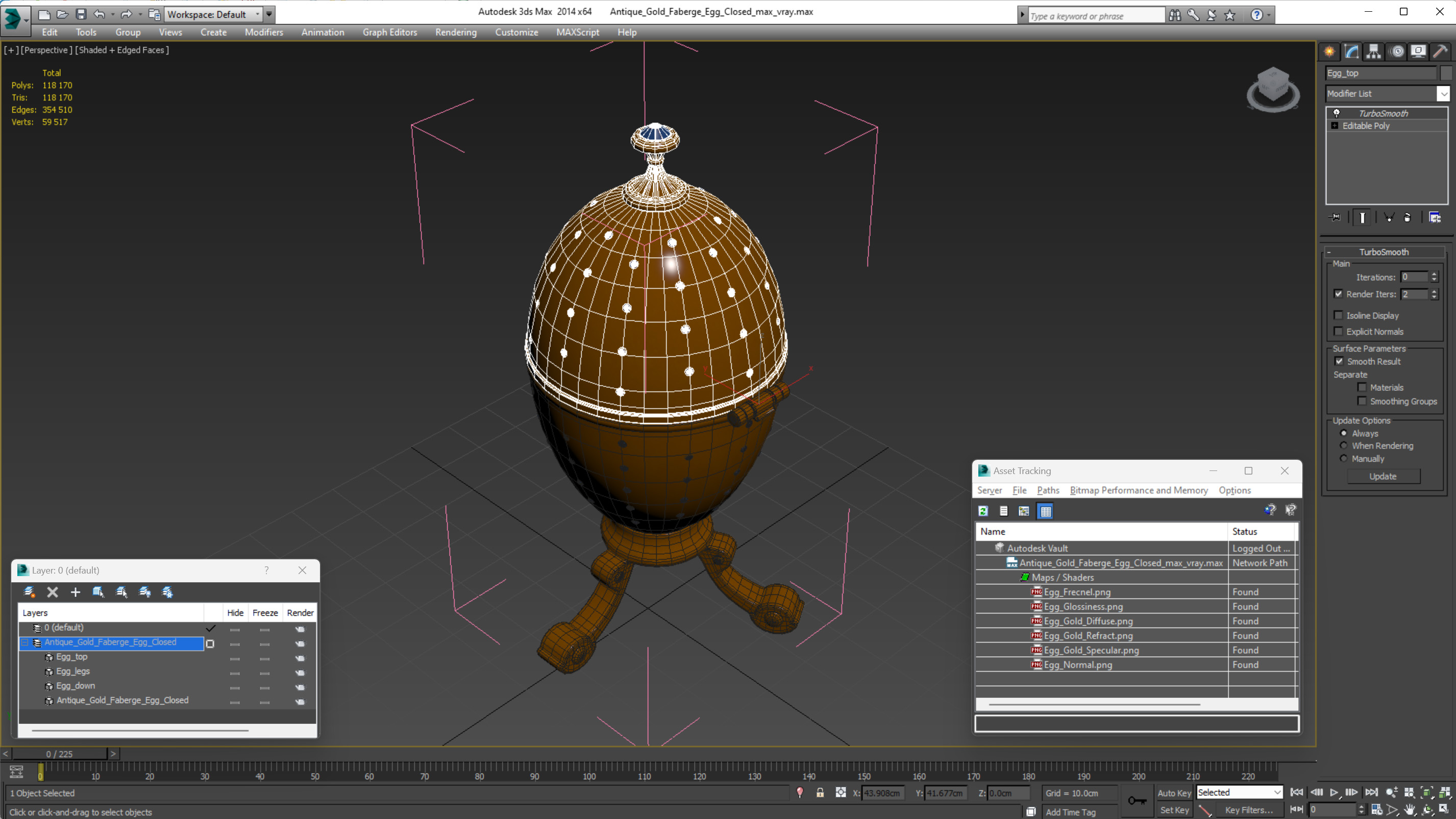Click Table View icon in Asset Tracking
This screenshot has width=1456, height=819.
coord(1046,511)
